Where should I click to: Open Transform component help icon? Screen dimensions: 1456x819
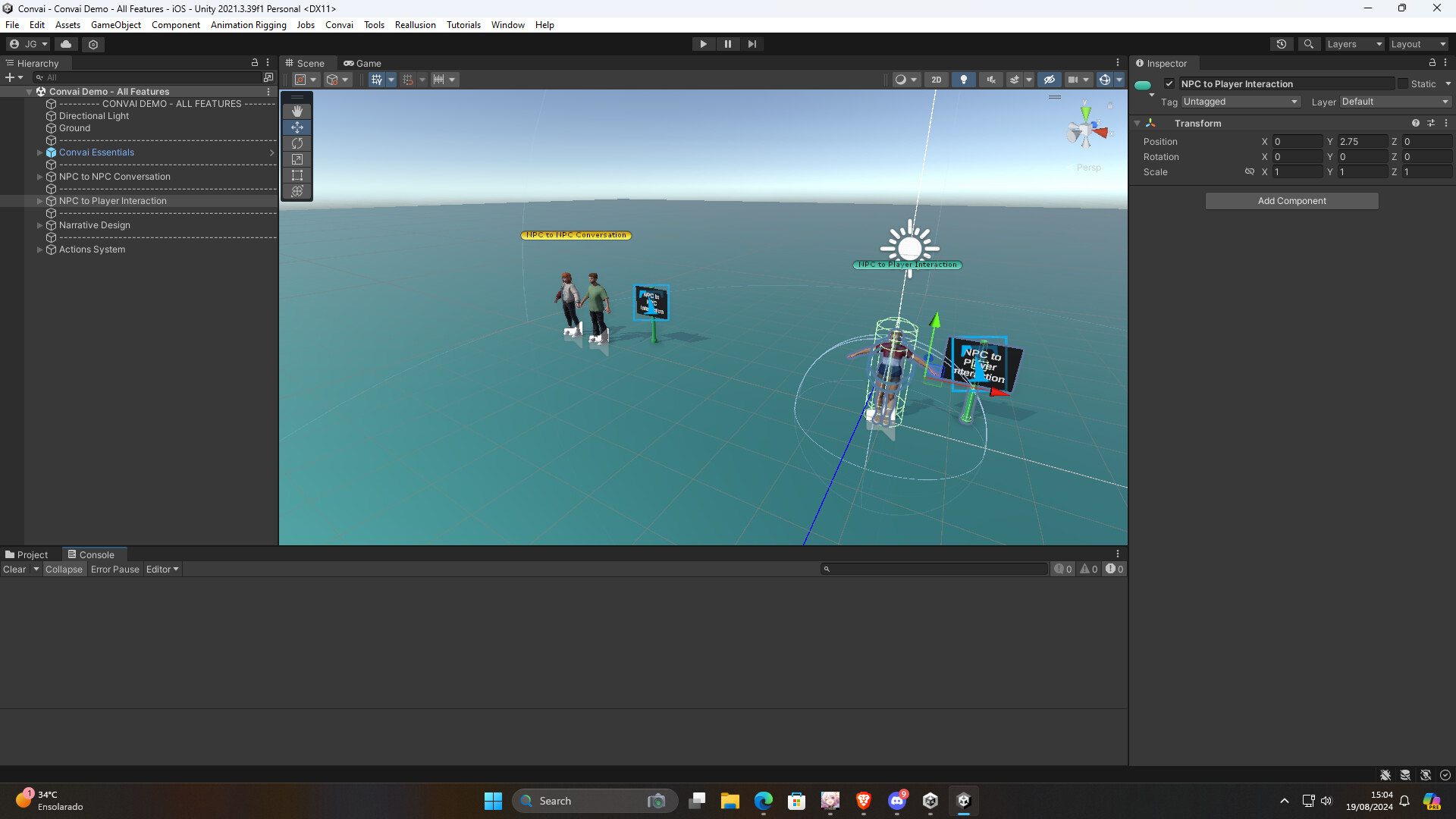click(1415, 124)
